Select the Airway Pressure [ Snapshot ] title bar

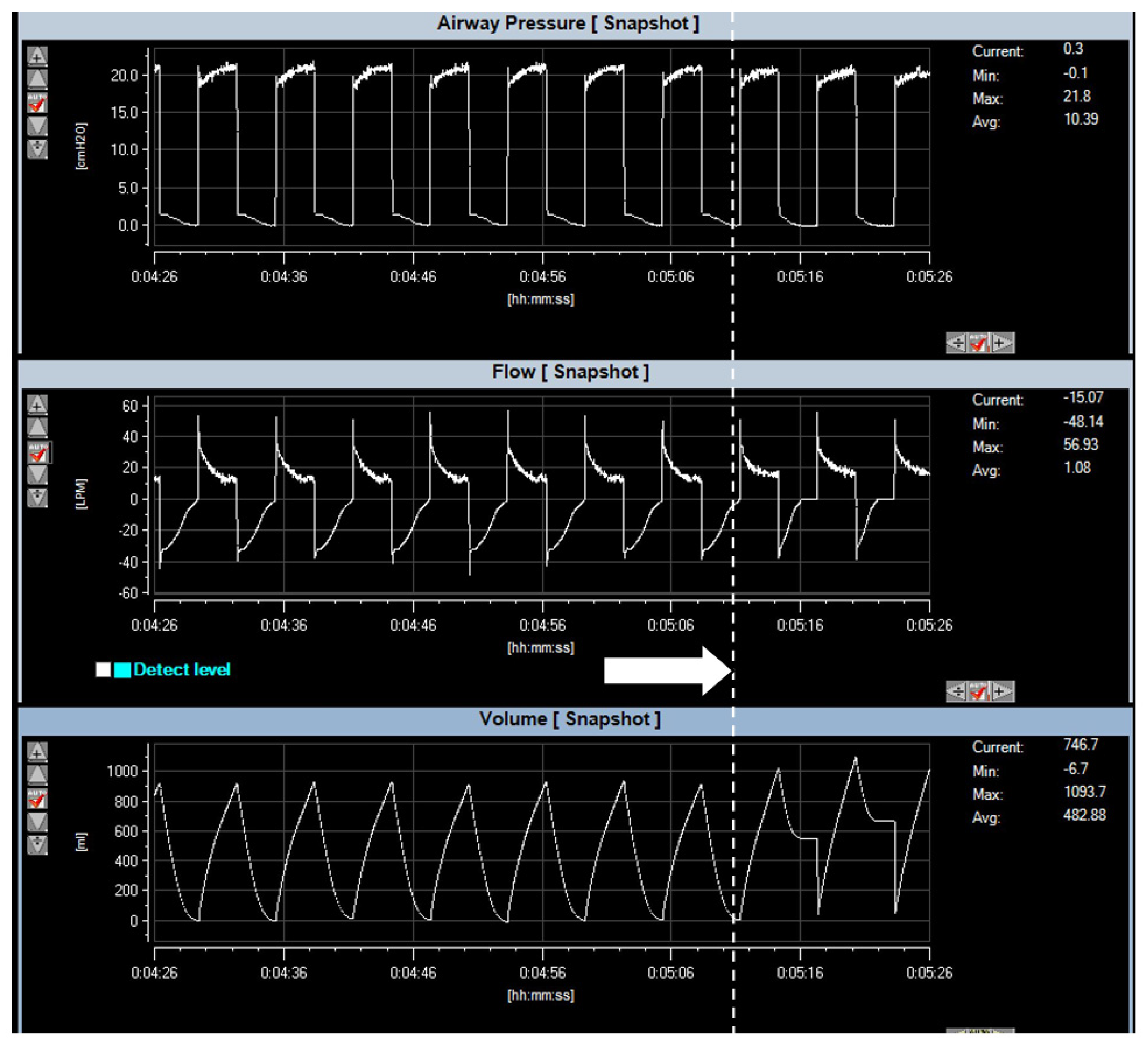[568, 24]
